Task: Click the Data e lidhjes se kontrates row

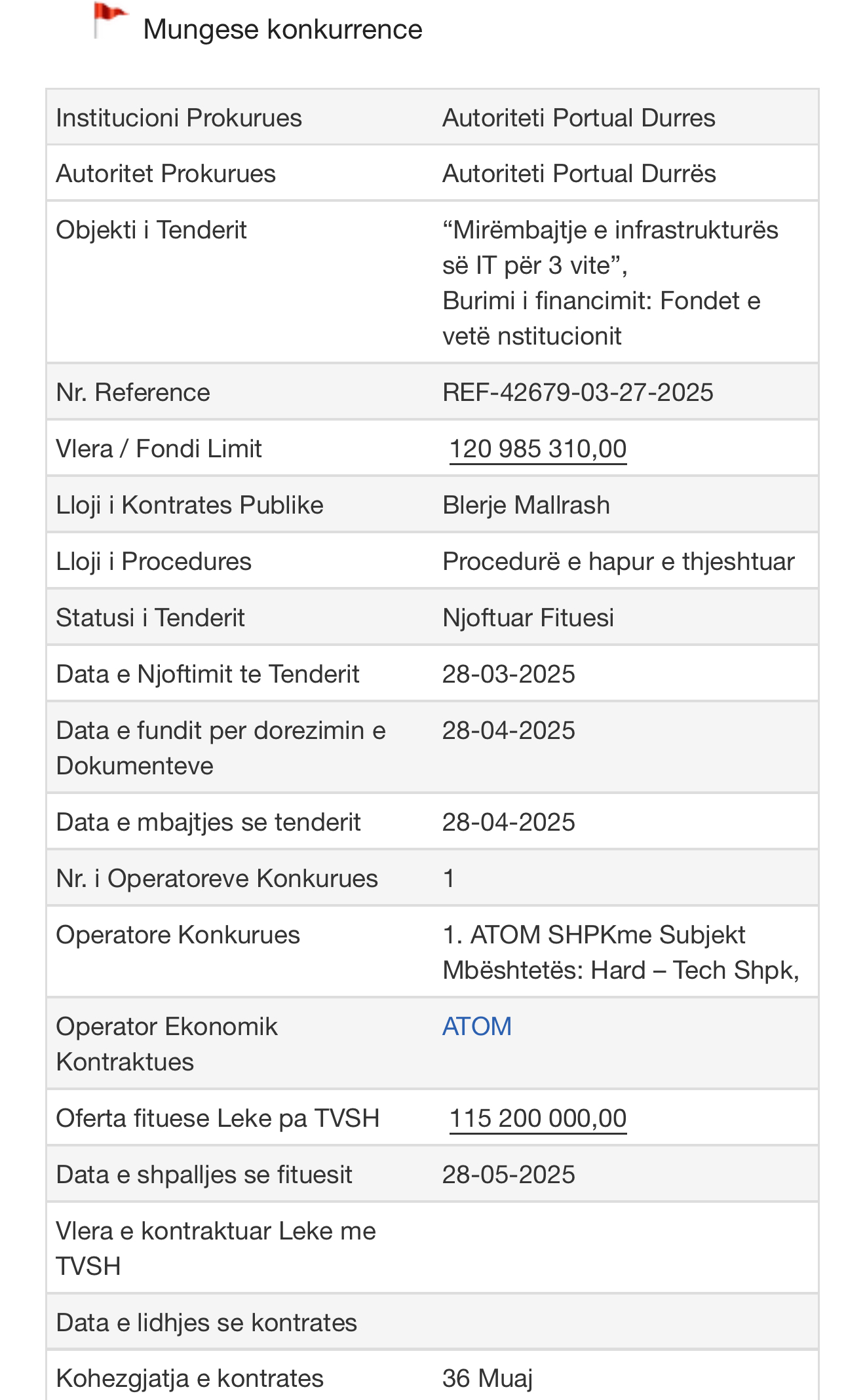Action: pyautogui.click(x=432, y=1322)
